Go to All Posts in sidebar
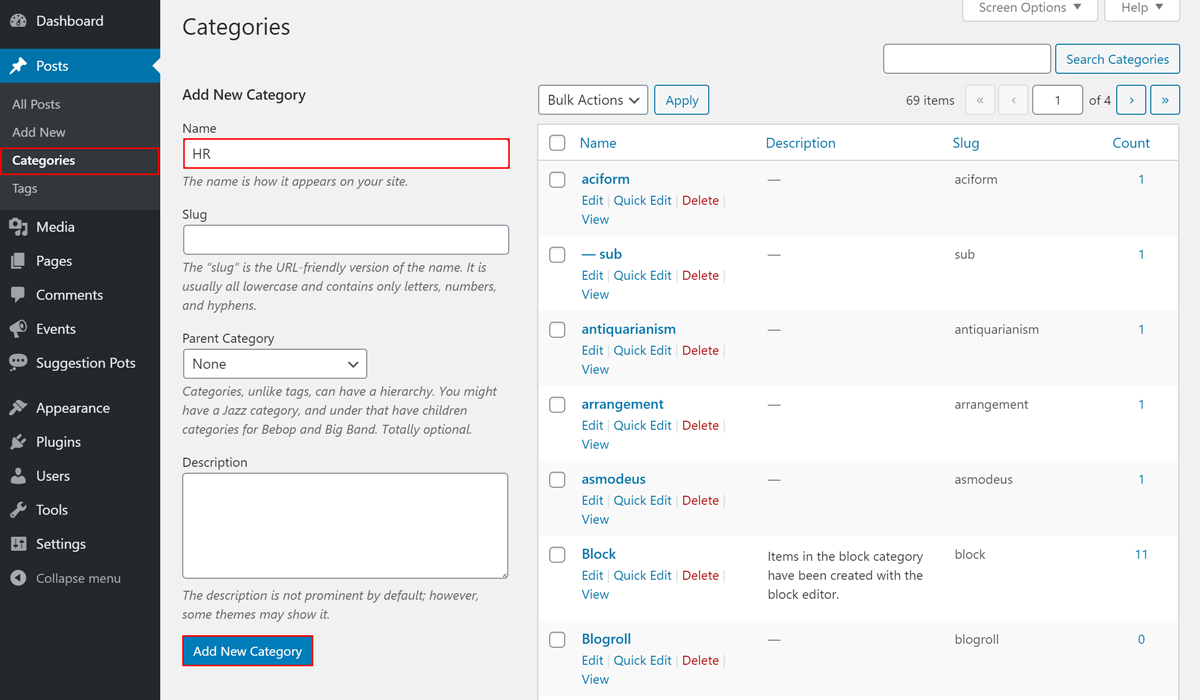1200x700 pixels. [36, 104]
